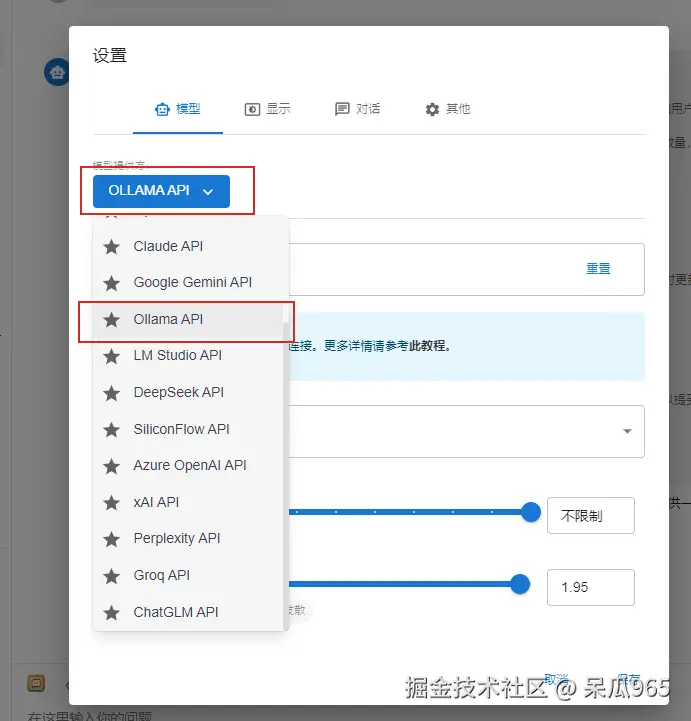Click the gear icon on 其他 tab

[x=432, y=109]
